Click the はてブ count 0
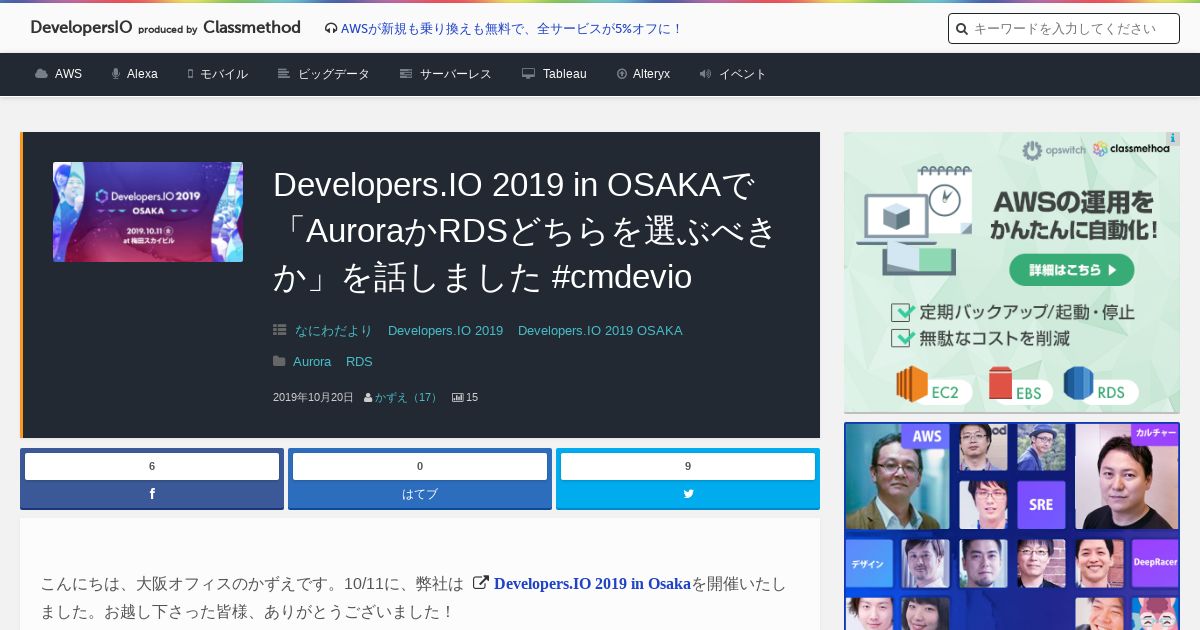The height and width of the screenshot is (630, 1200). pyautogui.click(x=420, y=466)
